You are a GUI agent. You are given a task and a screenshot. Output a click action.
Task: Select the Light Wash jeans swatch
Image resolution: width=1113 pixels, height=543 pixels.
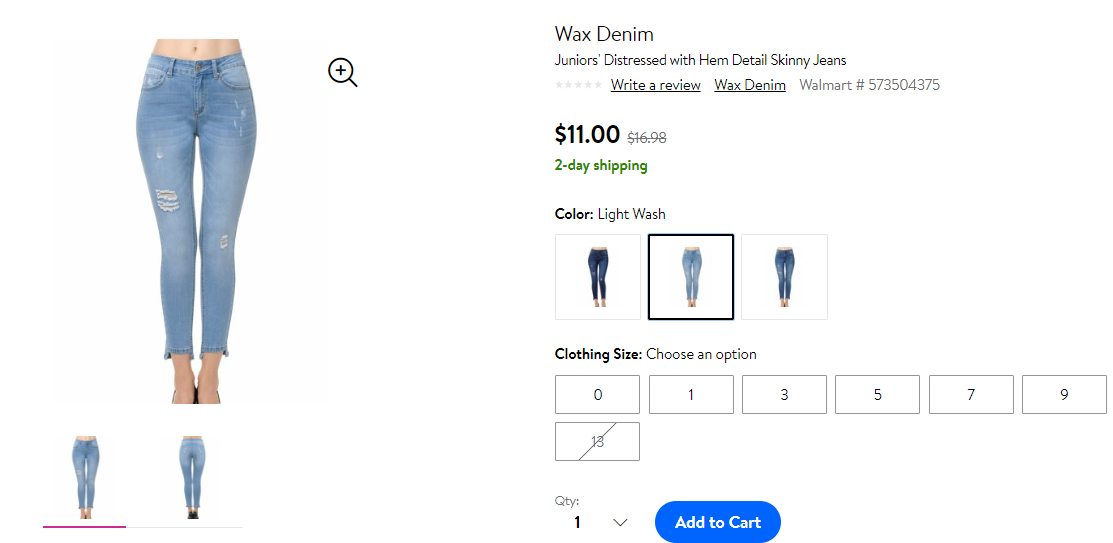691,277
